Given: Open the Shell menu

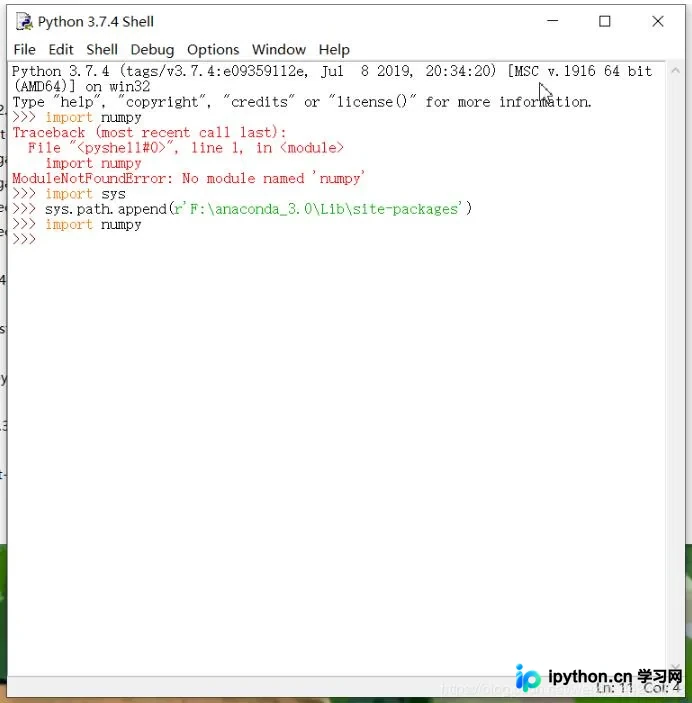Looking at the screenshot, I should click(x=102, y=49).
